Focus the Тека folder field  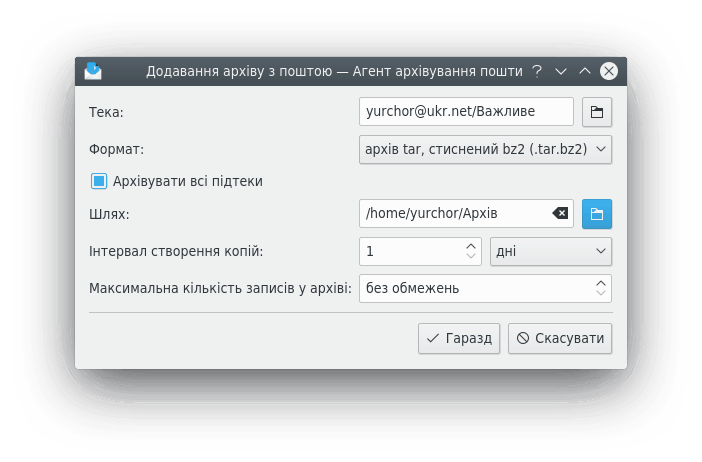(466, 111)
